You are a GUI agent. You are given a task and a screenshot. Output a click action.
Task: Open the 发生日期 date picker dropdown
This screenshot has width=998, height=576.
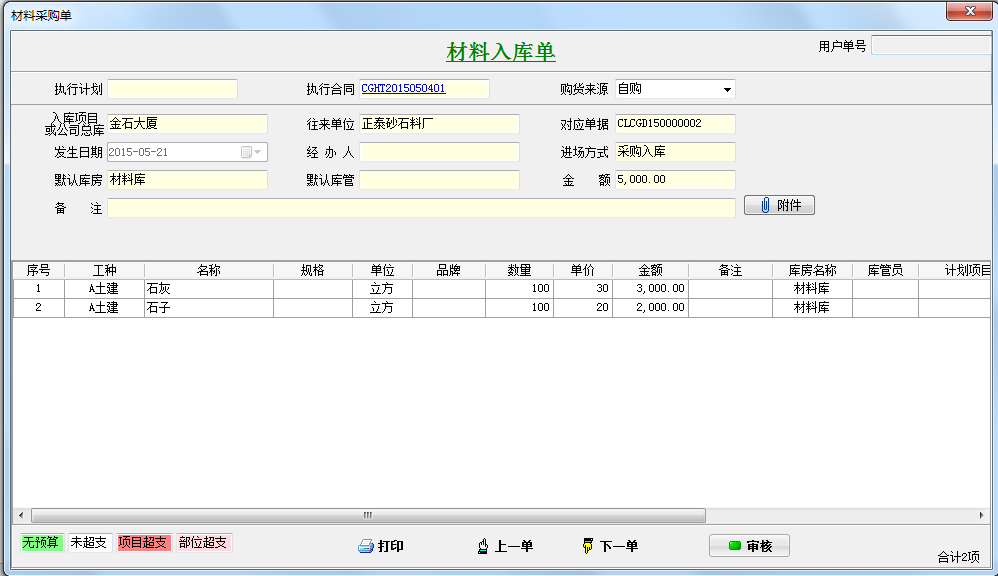258,152
